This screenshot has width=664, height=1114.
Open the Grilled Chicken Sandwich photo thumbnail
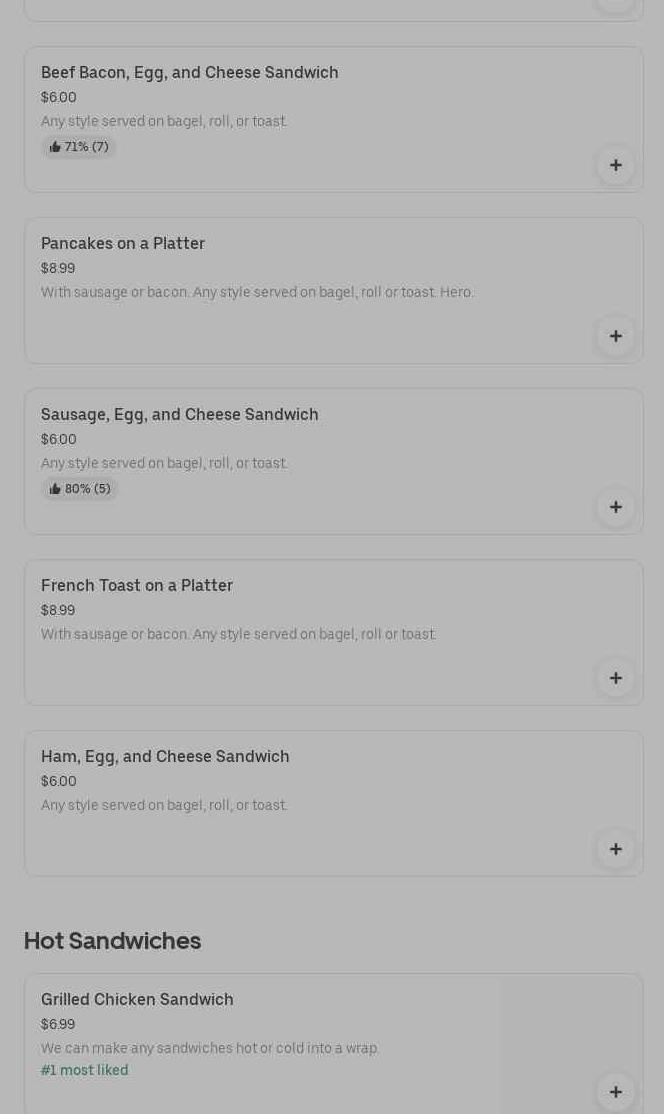point(570,1040)
